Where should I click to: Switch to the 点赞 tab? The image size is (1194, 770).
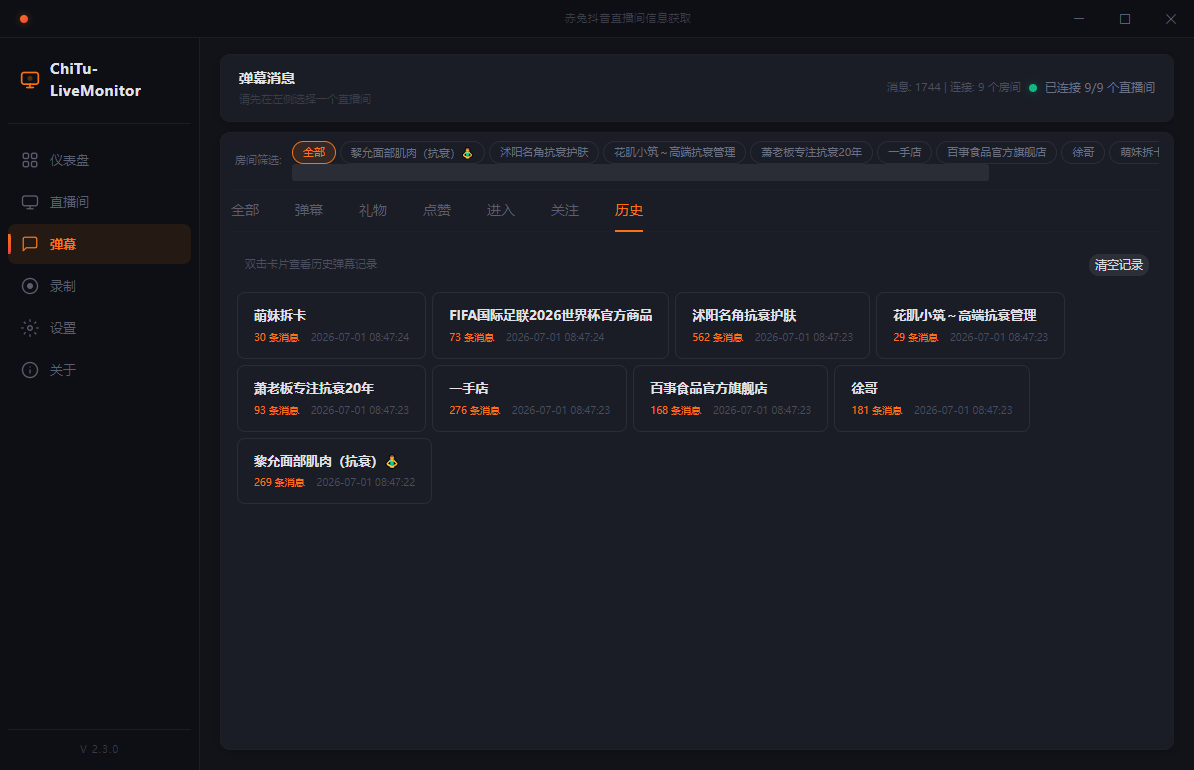437,210
